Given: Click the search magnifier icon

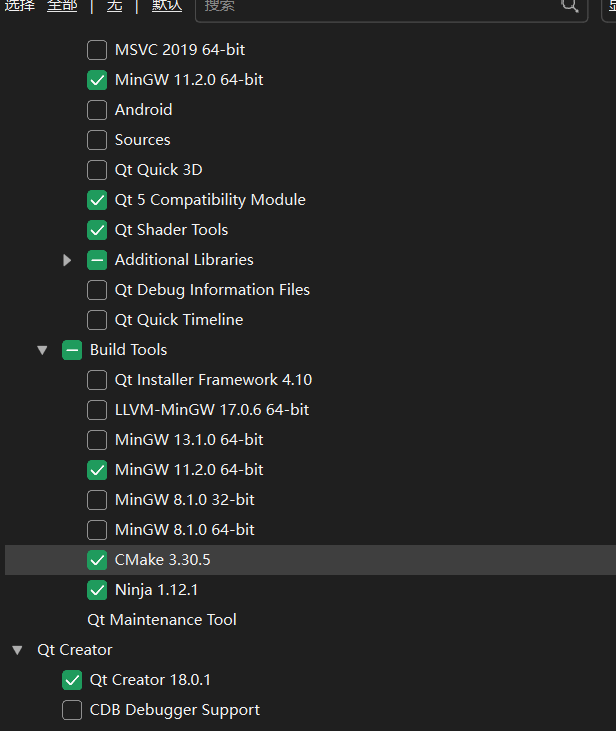Looking at the screenshot, I should pos(570,6).
